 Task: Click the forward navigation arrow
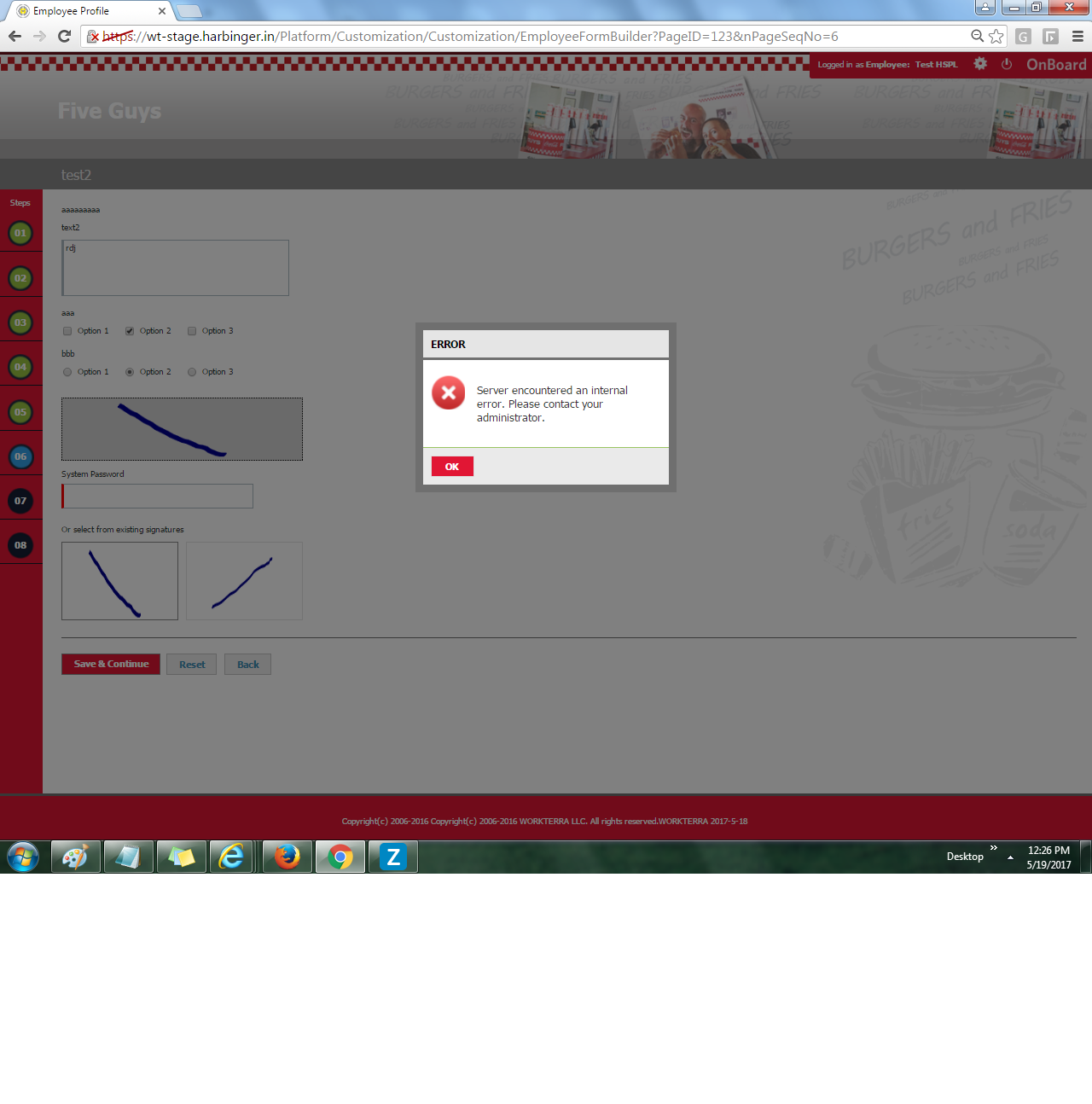pos(38,37)
